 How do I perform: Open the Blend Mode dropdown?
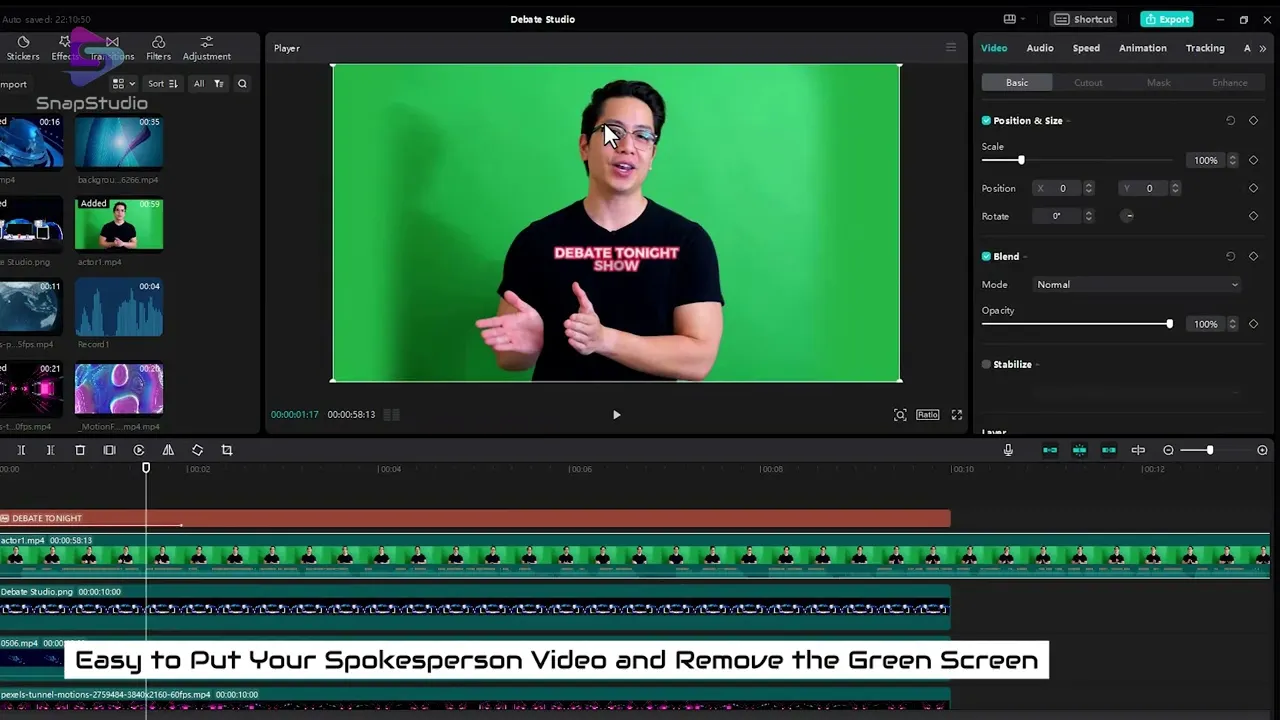pyautogui.click(x=1137, y=285)
